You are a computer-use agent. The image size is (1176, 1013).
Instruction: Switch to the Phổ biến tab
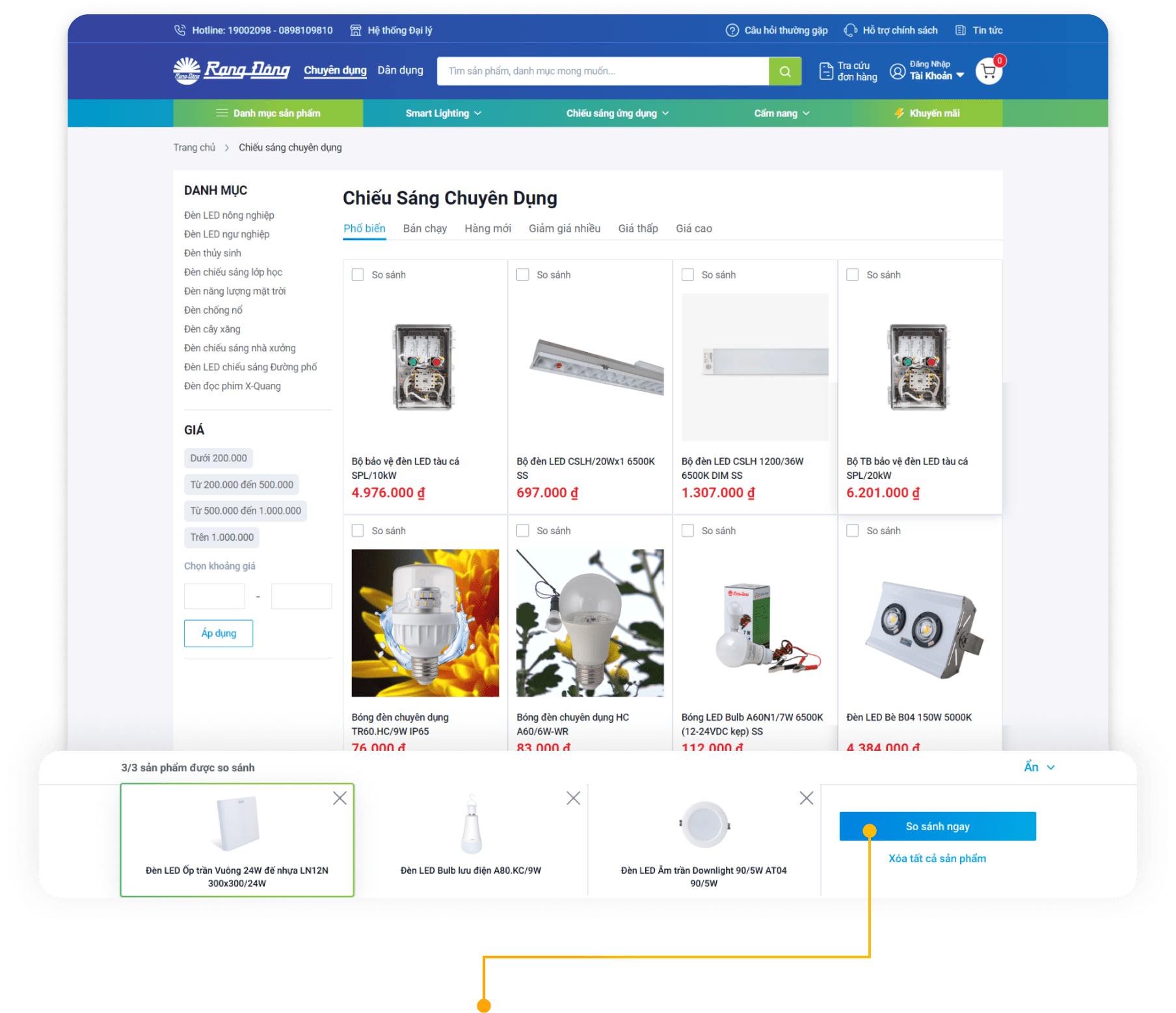[x=364, y=228]
